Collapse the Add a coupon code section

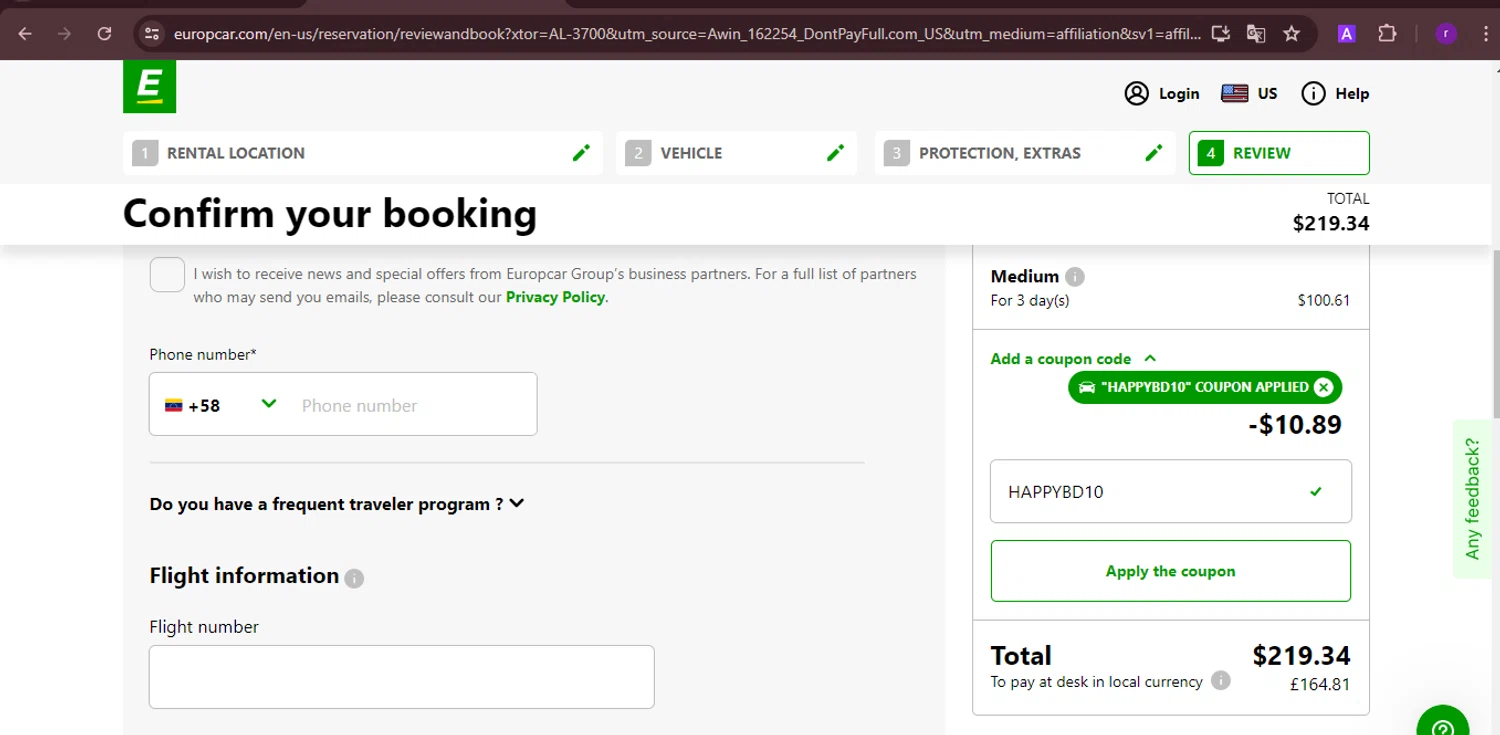1073,358
